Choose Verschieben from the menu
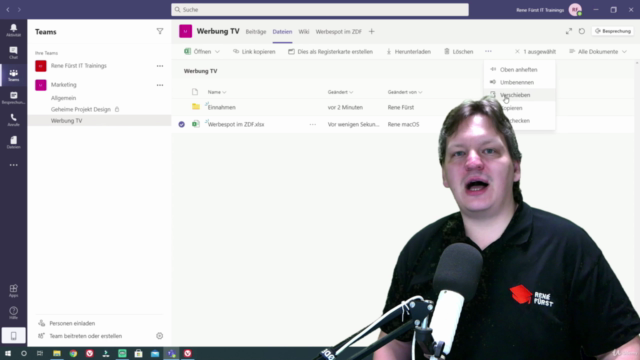 [x=519, y=95]
